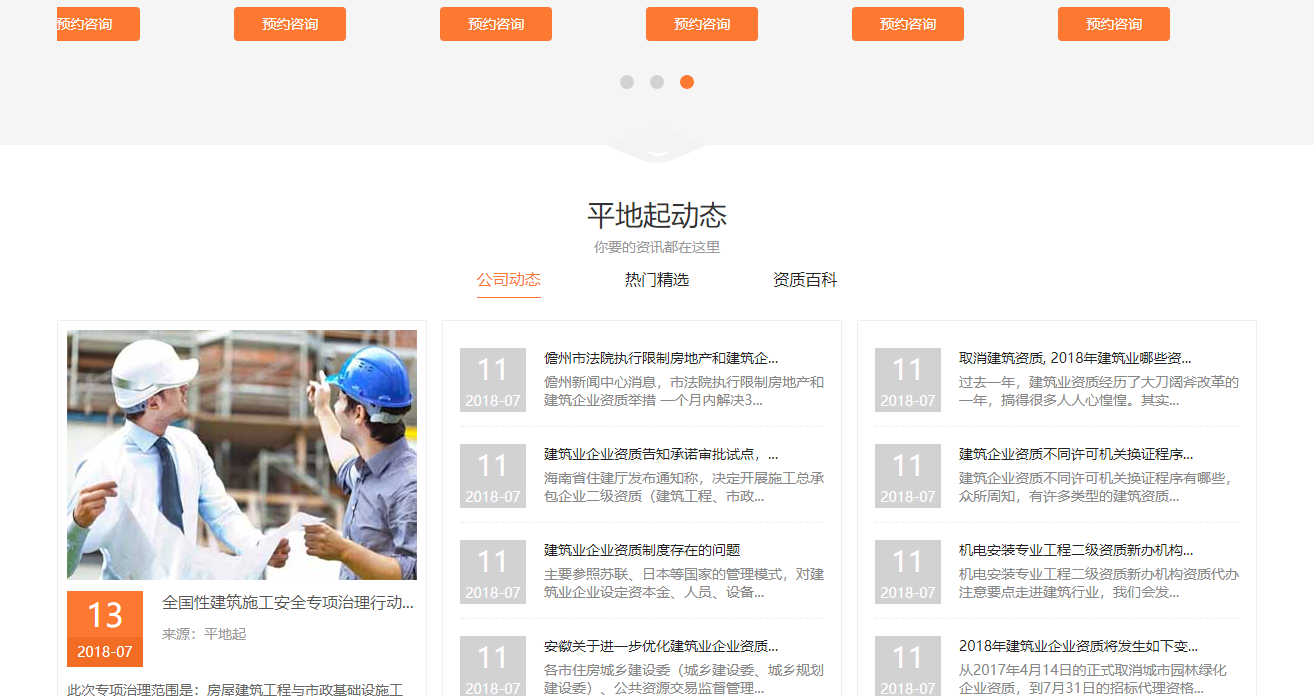This screenshot has width=1314, height=696.
Task: Click the first carousel indicator dot
Action: tap(627, 82)
